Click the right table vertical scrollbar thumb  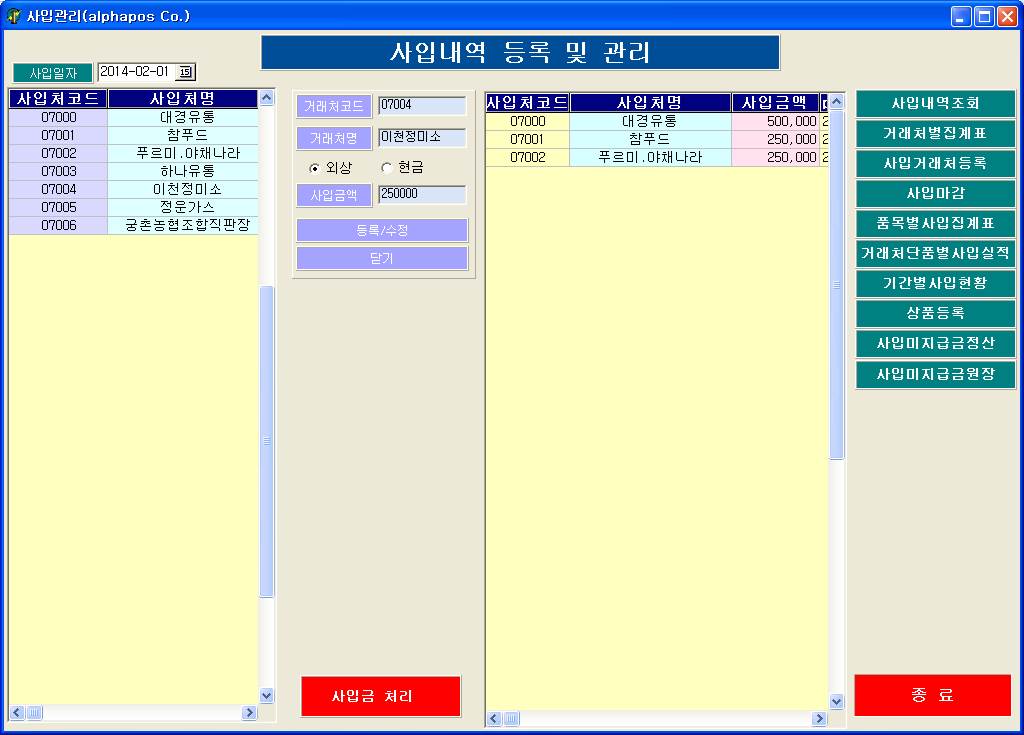pyautogui.click(x=837, y=285)
